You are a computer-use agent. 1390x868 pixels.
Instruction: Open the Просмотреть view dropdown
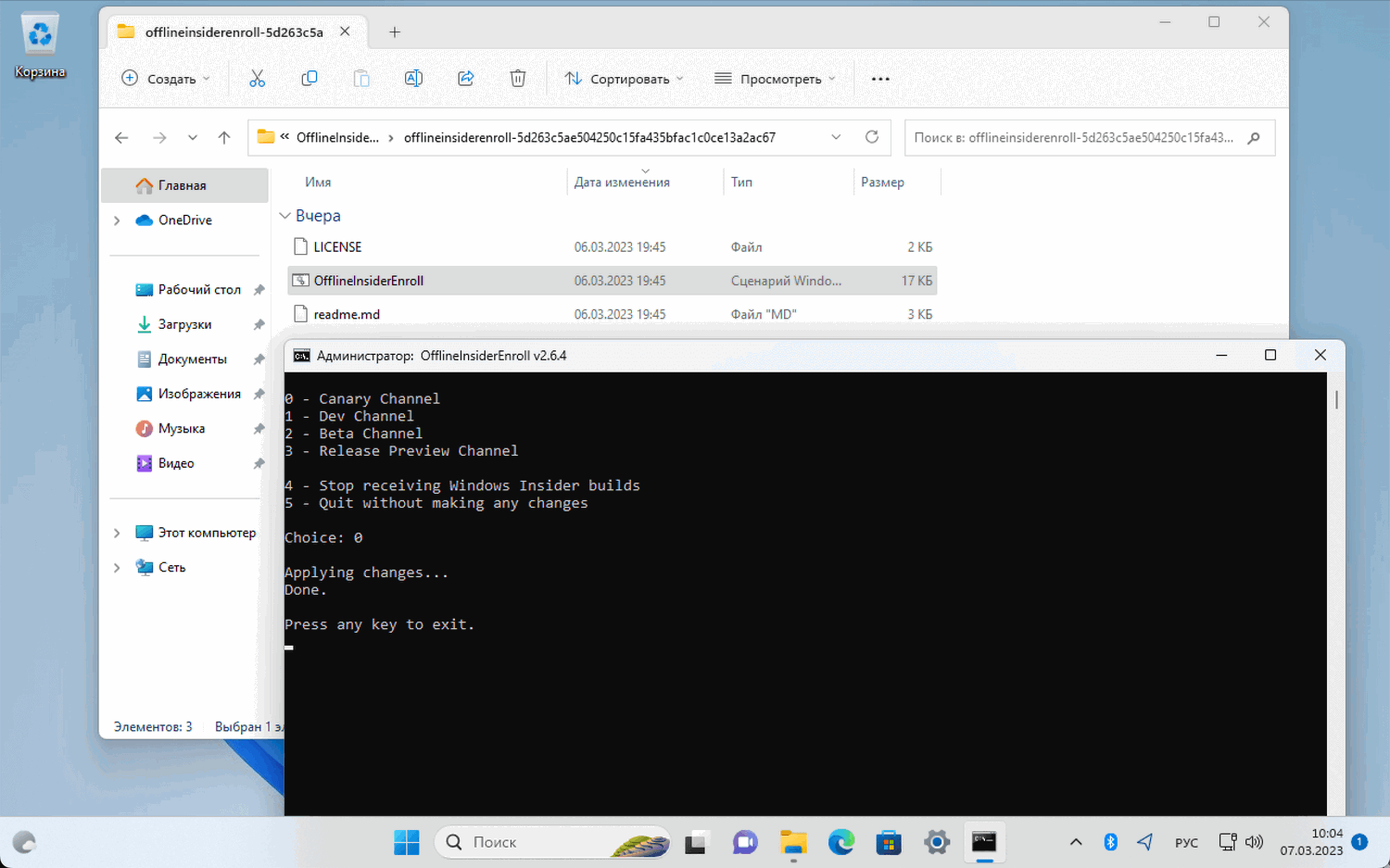coord(776,79)
